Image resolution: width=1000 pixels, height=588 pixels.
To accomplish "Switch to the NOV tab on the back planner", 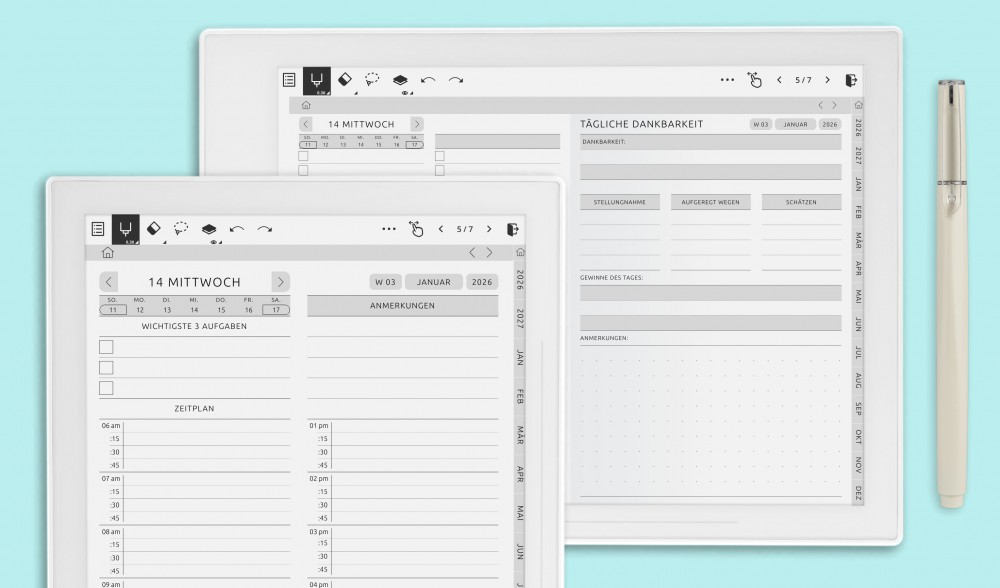I will pyautogui.click(x=859, y=464).
